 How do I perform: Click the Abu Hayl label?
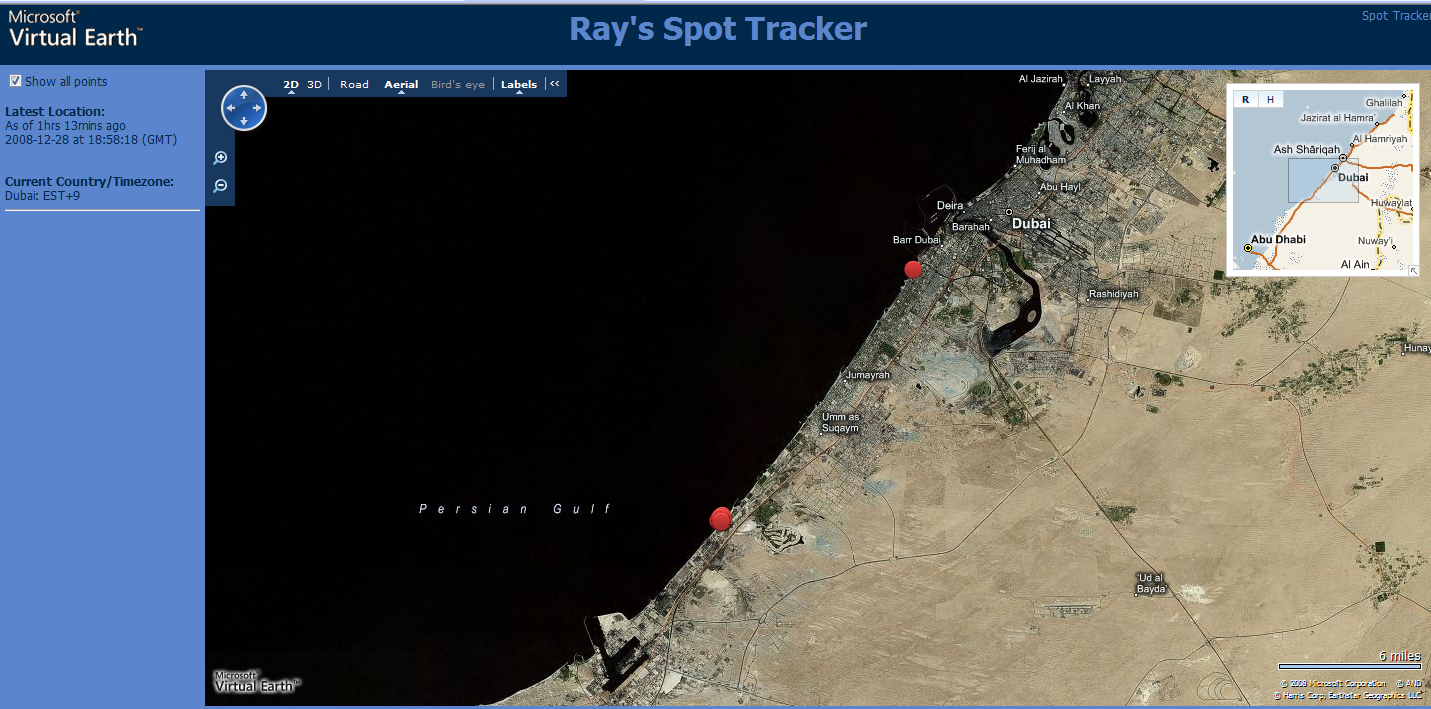coord(1060,187)
